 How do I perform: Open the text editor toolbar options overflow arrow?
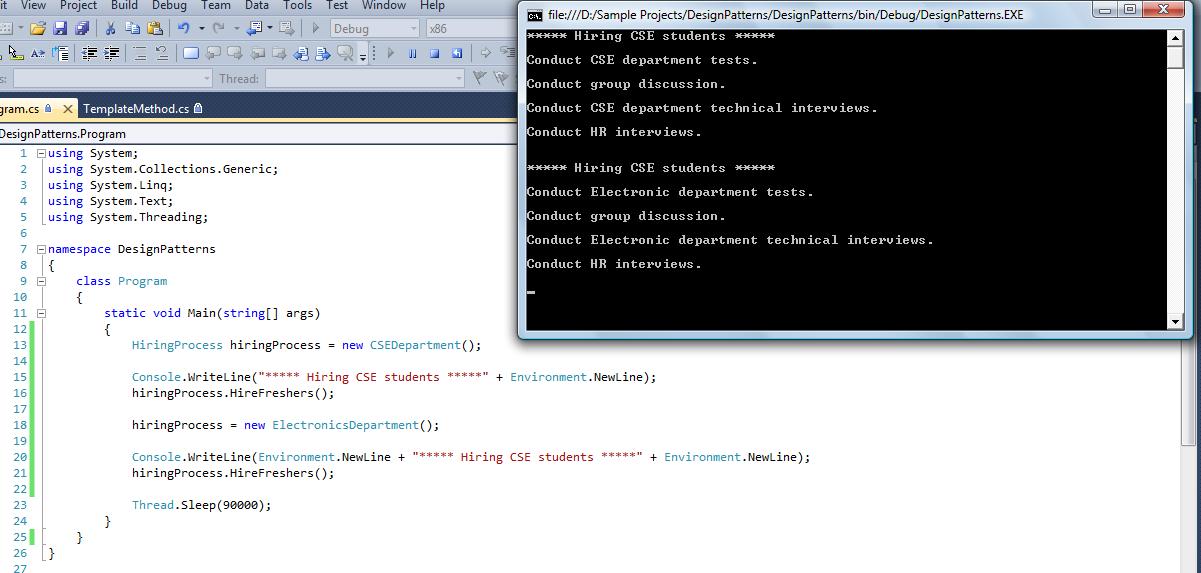pyautogui.click(x=363, y=55)
